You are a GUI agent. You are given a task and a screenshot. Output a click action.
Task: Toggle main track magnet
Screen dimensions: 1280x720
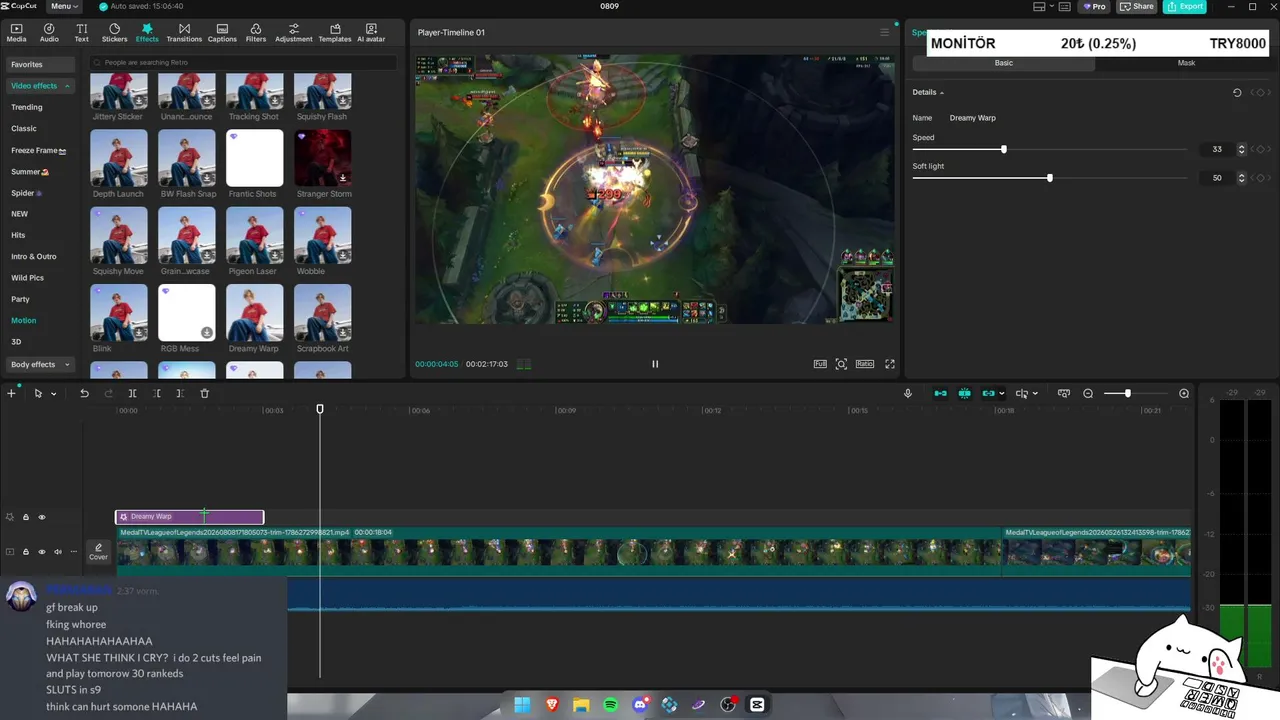click(940, 393)
